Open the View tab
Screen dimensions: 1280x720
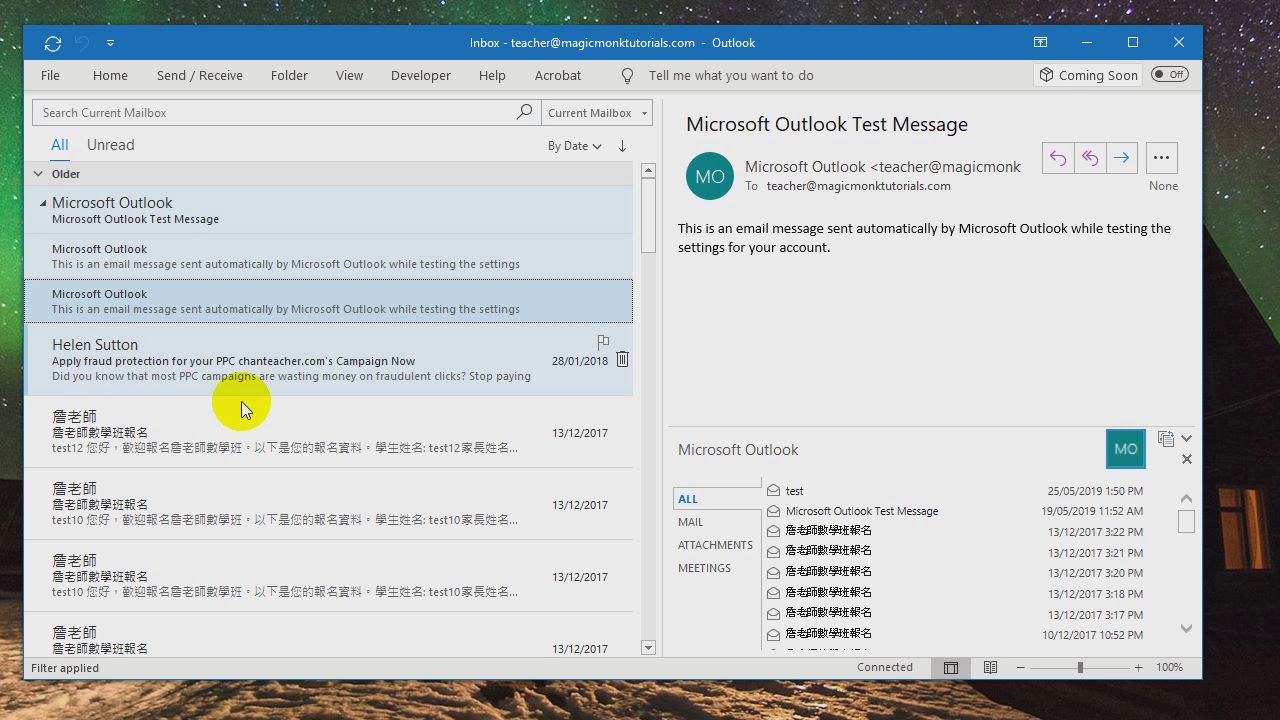(349, 75)
